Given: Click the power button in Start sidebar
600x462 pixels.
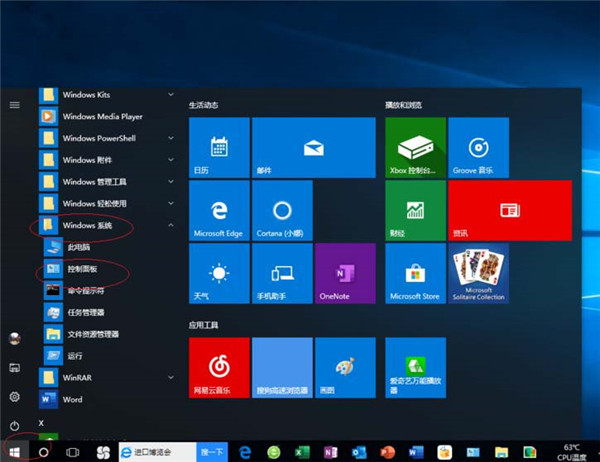Looking at the screenshot, I should pos(14,425).
